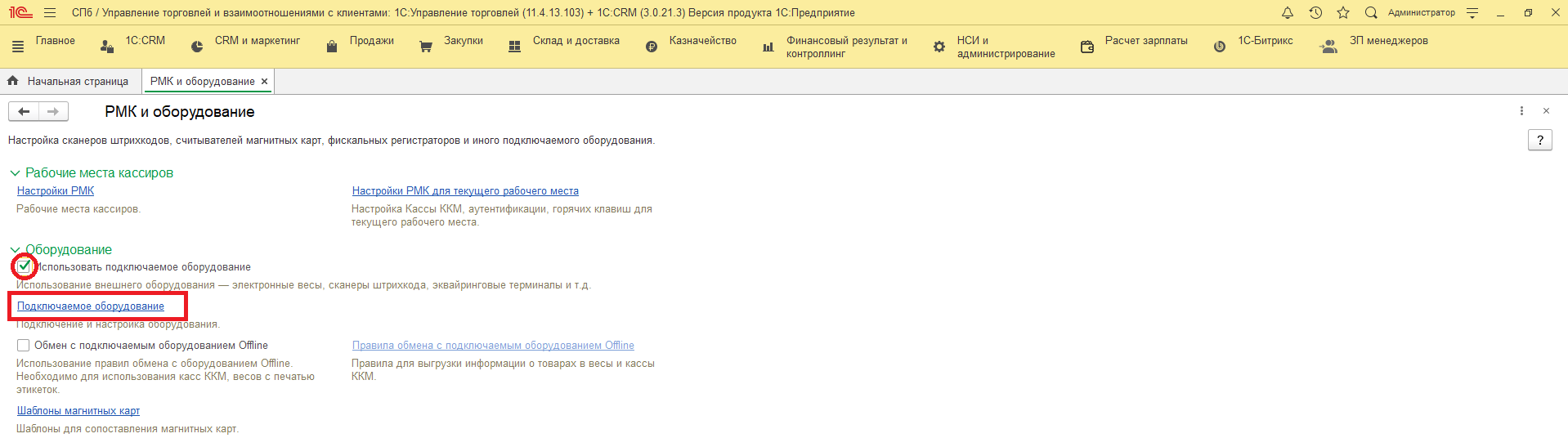Collapse the Оборудование section
The width and height of the screenshot is (1568, 447).
pos(15,250)
